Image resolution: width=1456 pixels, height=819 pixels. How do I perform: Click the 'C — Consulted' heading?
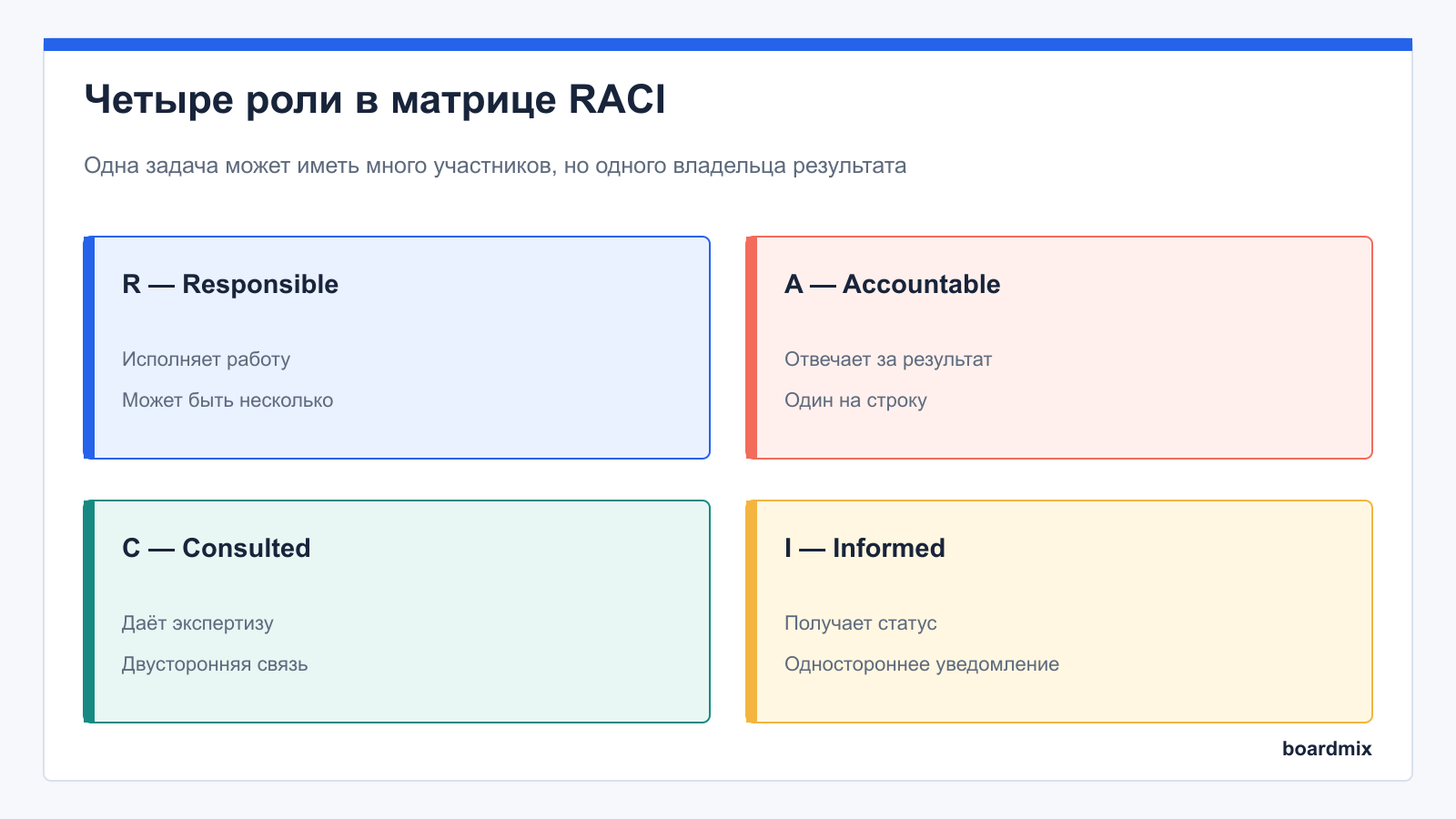coord(217,548)
